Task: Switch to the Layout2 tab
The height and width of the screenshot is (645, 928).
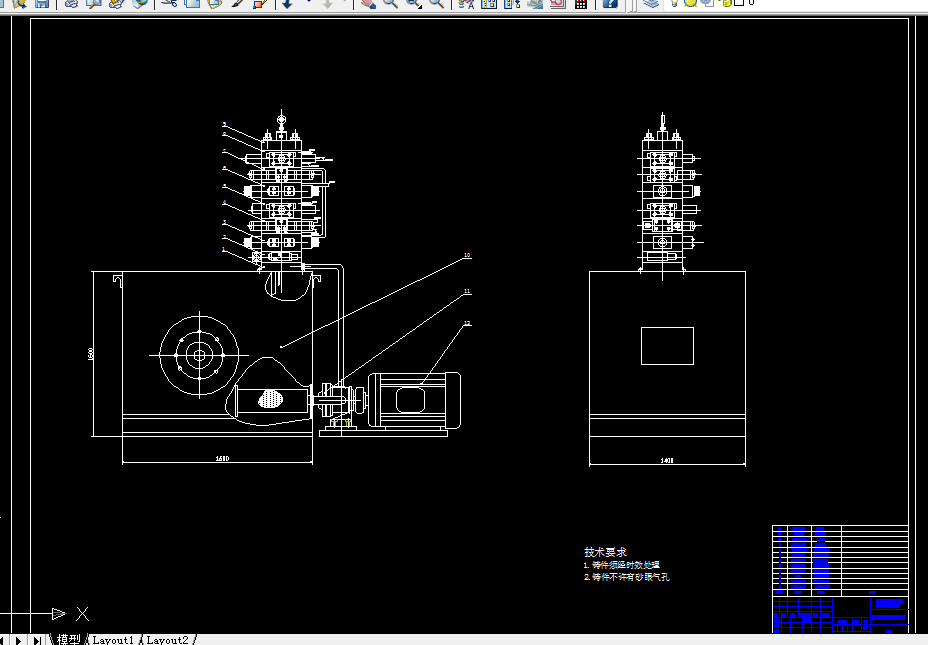Action: (167, 640)
